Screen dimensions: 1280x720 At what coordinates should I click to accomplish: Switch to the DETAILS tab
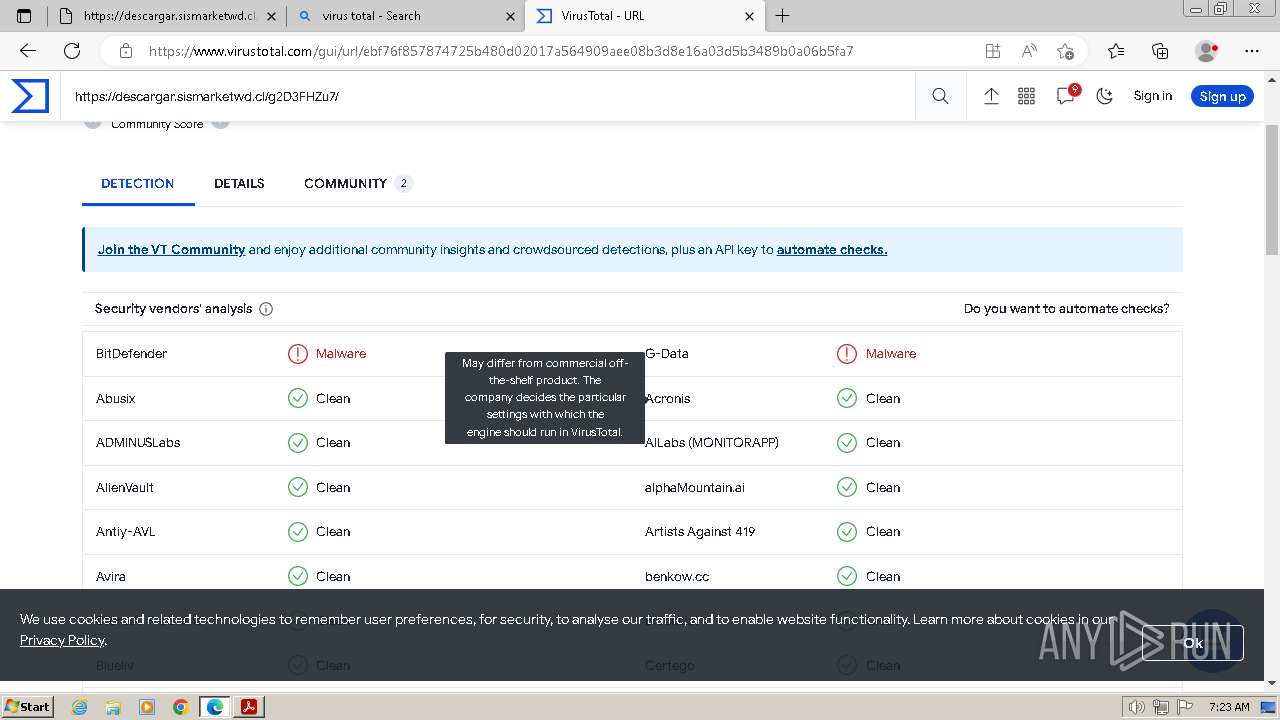point(239,183)
